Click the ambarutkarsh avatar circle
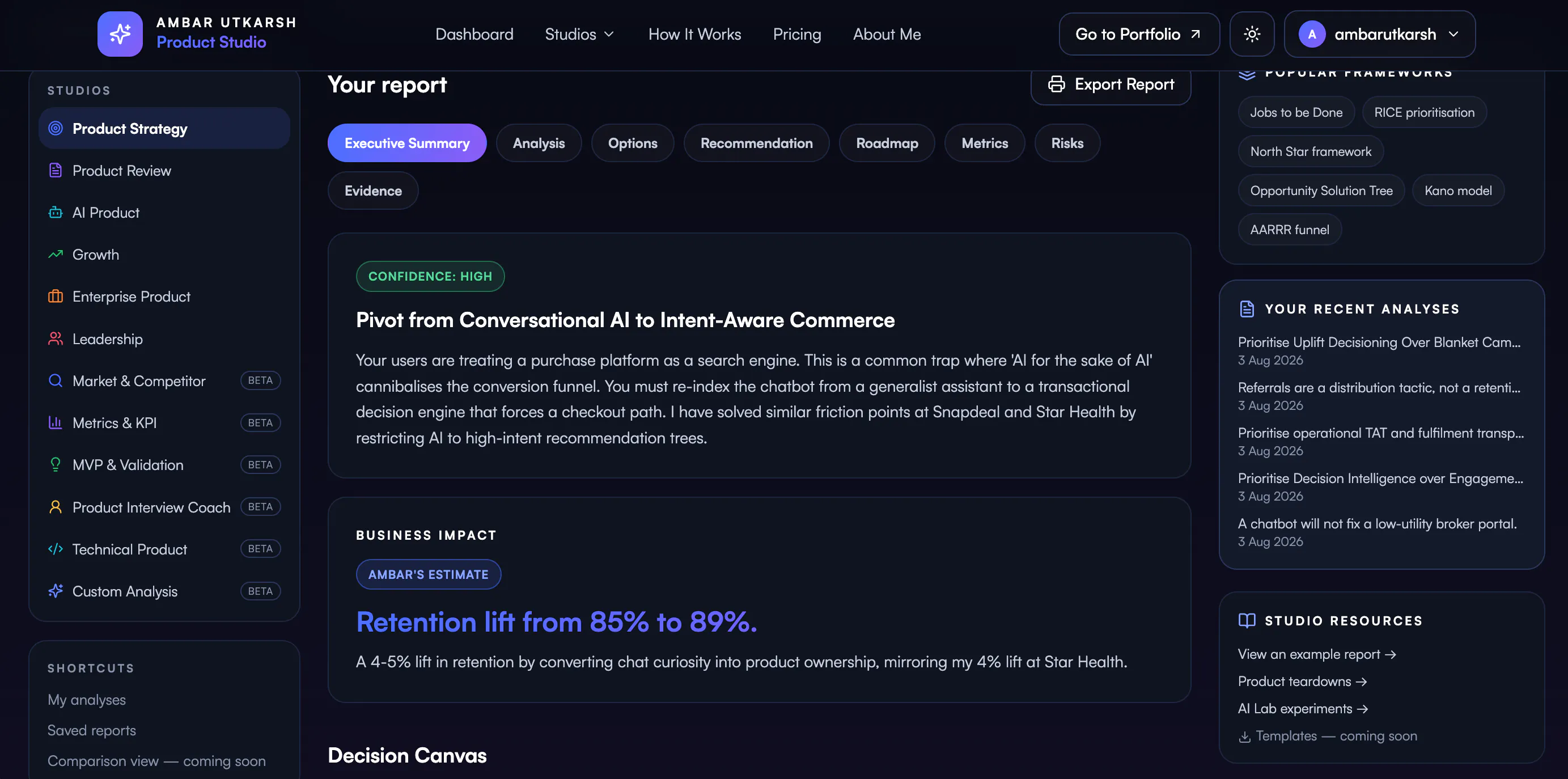Viewport: 1568px width, 779px height. 1312,34
